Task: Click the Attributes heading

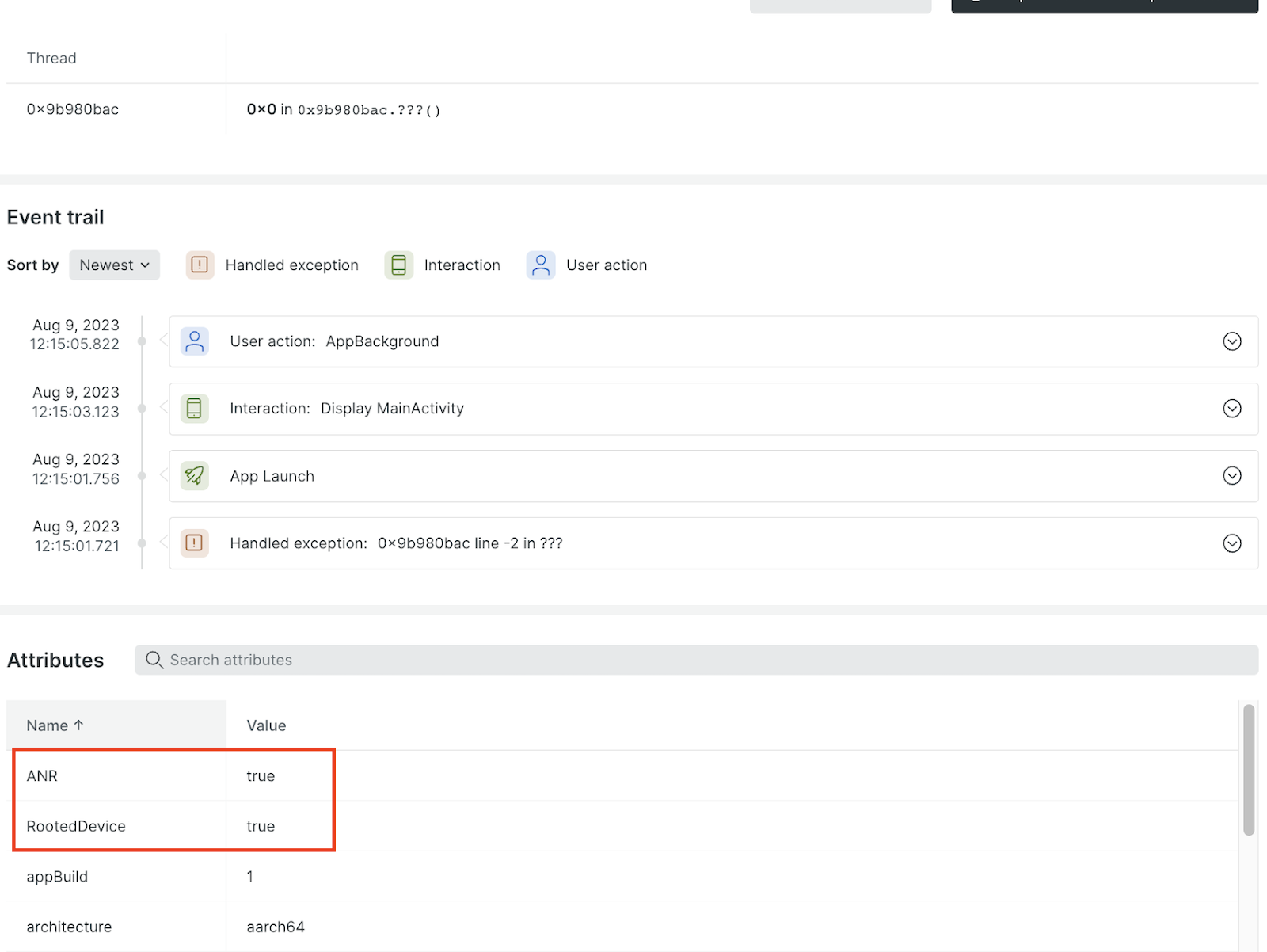Action: [55, 660]
